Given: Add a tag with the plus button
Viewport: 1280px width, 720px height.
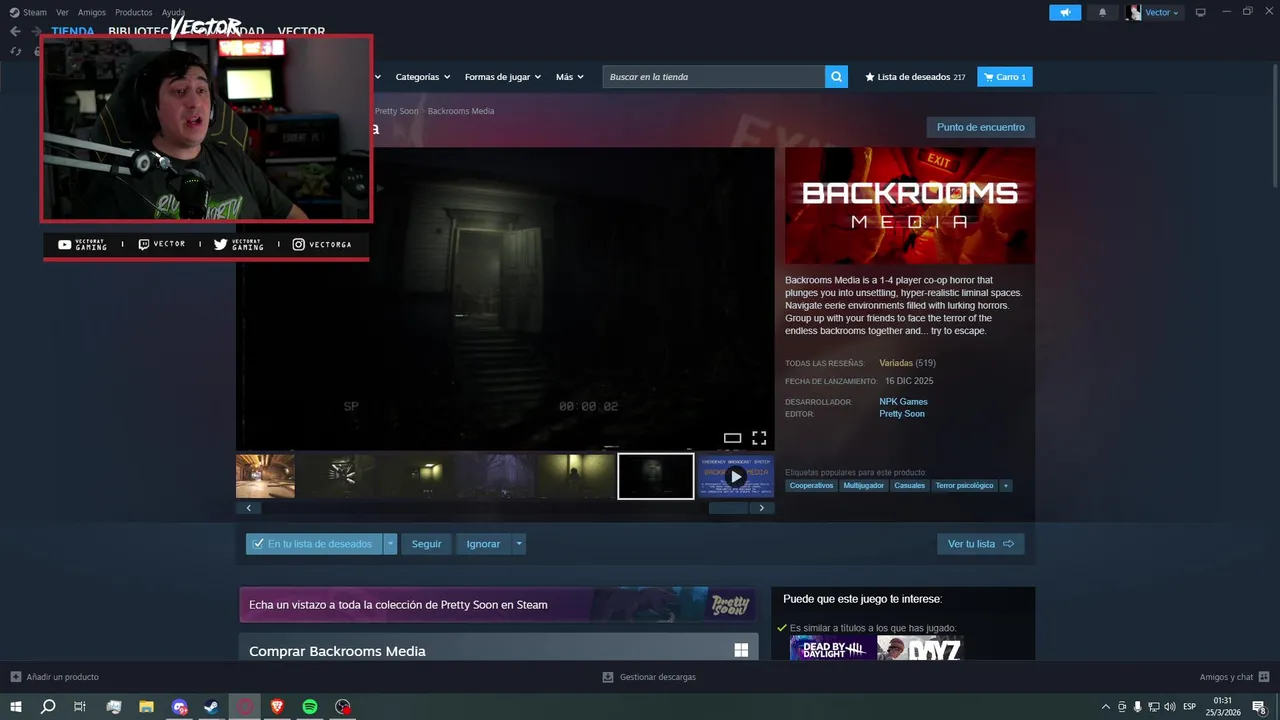Looking at the screenshot, I should point(1006,486).
